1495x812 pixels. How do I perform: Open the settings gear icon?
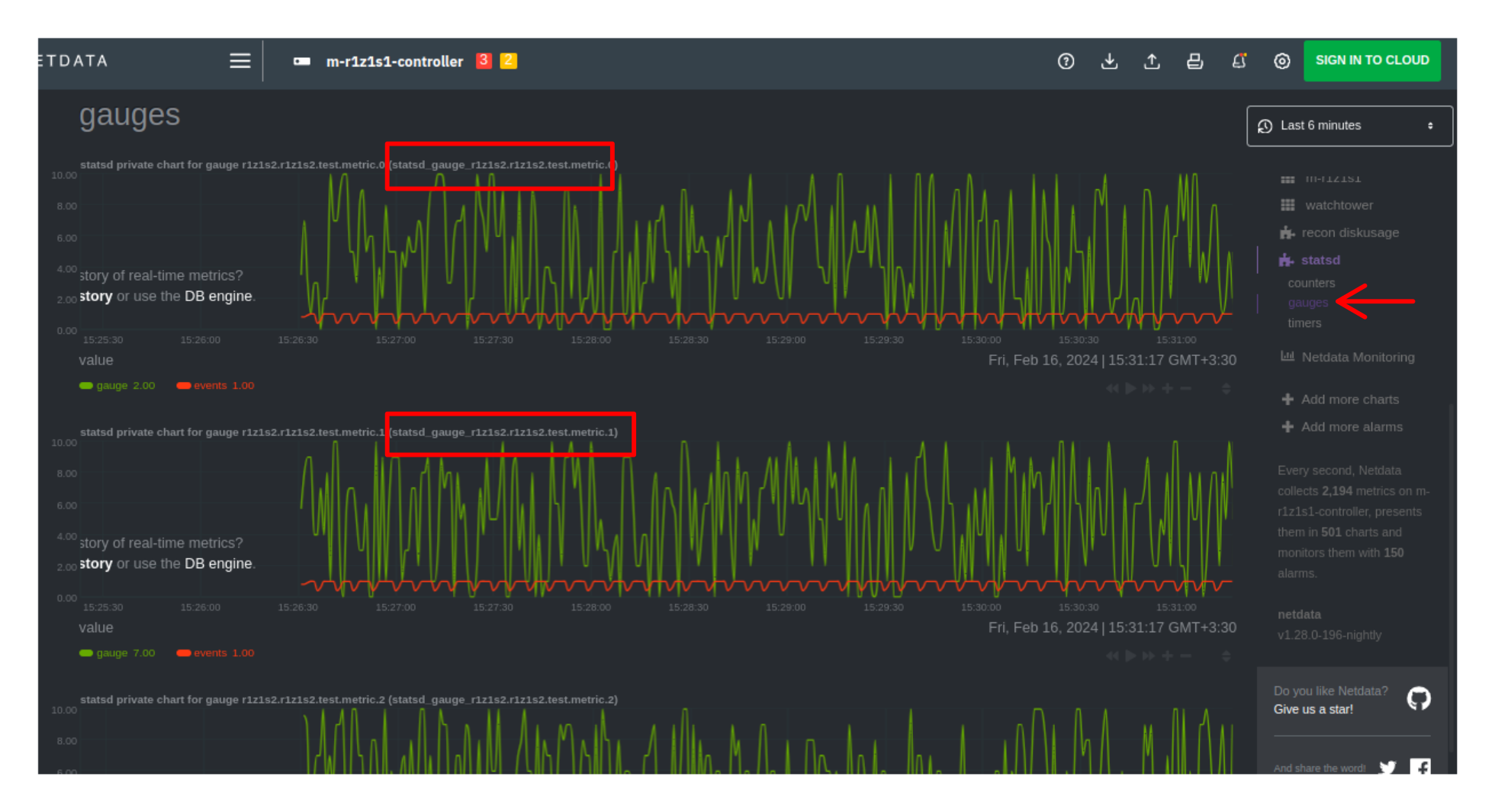pos(1281,61)
